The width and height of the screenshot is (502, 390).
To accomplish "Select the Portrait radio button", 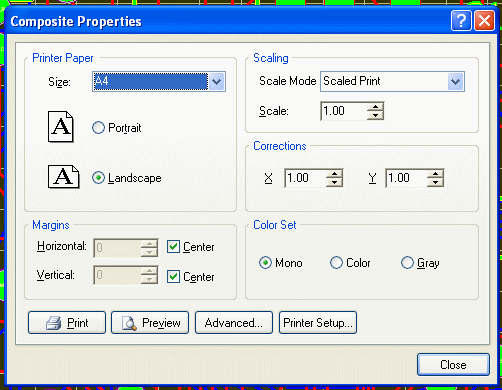I will [98, 128].
